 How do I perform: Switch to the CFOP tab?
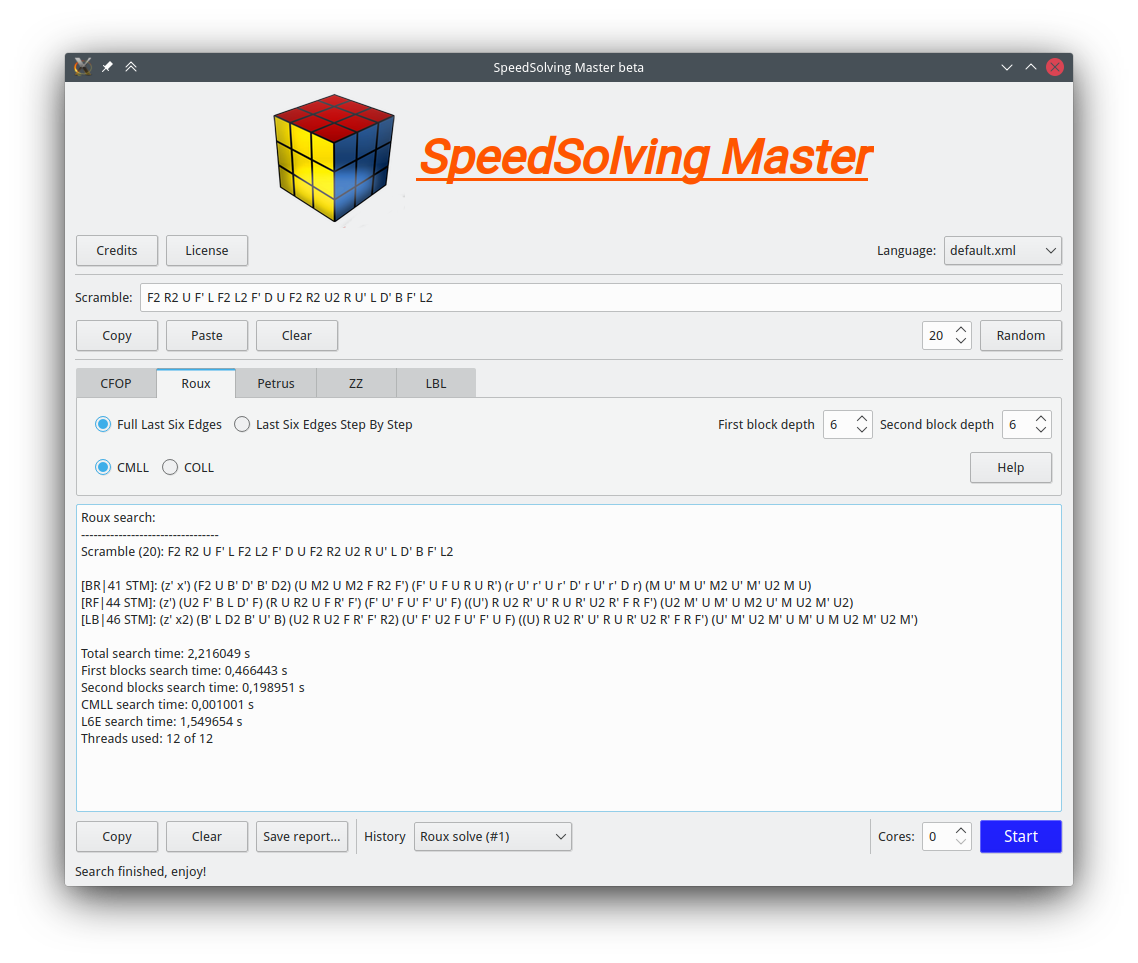click(116, 383)
